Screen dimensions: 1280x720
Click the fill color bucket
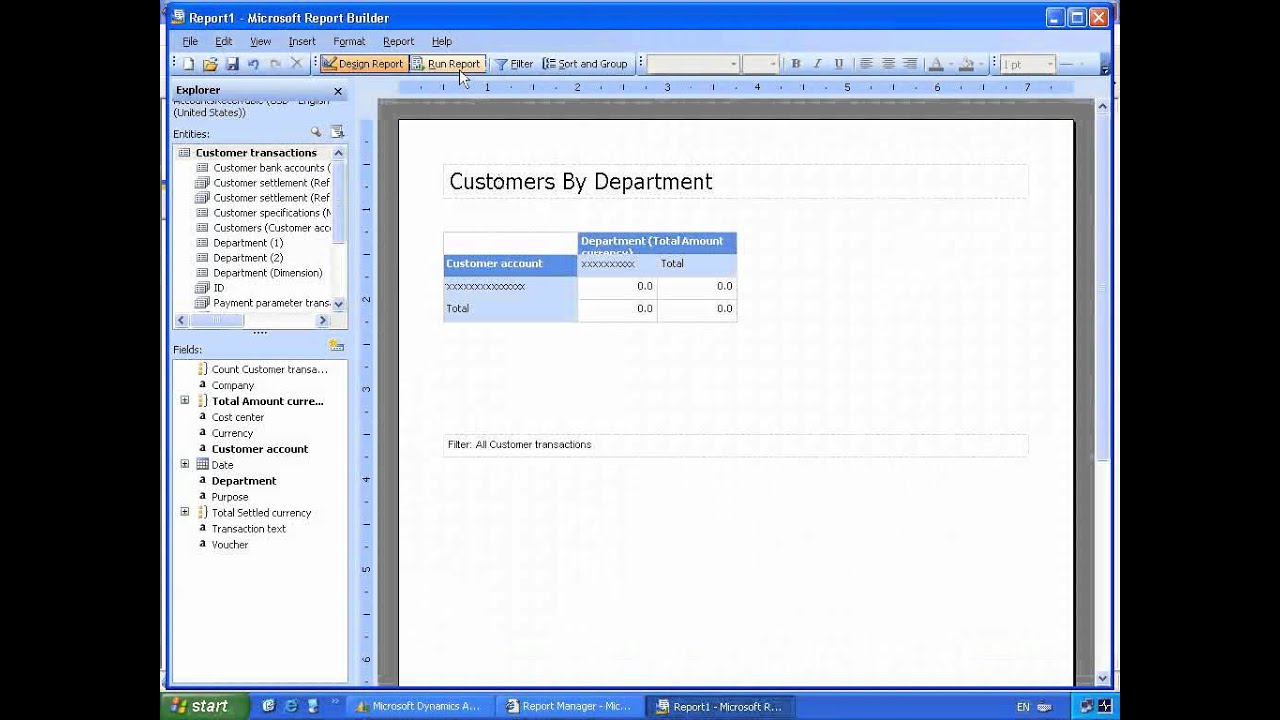(965, 64)
